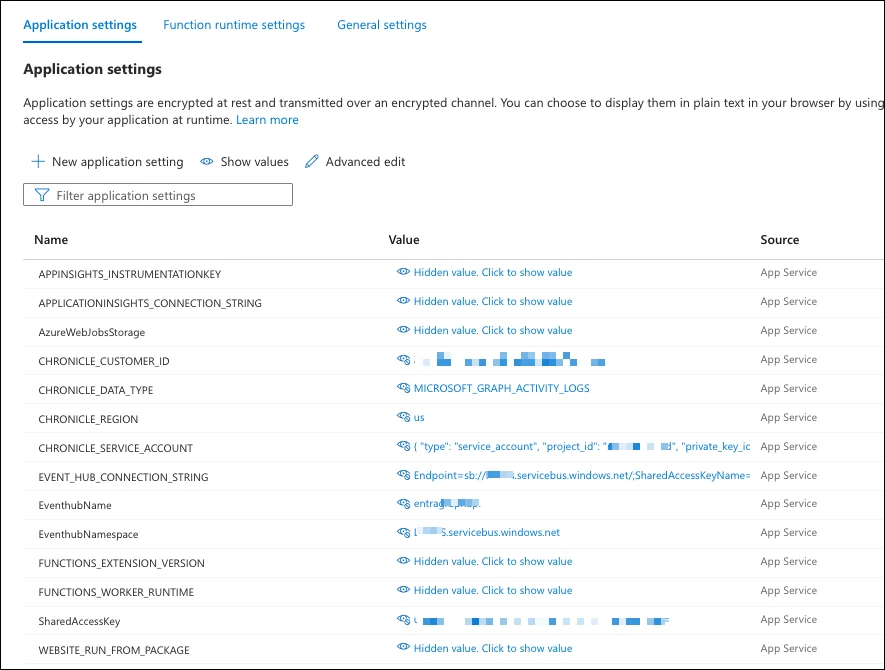Open the APPLICATIONINSIGHTS_CONNECTION_STRING setting name
Screen dimensions: 885x670
(x=150, y=303)
